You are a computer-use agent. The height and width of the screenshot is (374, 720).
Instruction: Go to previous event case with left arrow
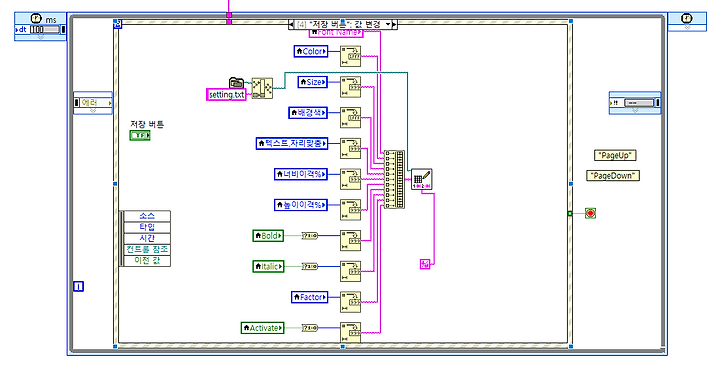pyautogui.click(x=291, y=24)
